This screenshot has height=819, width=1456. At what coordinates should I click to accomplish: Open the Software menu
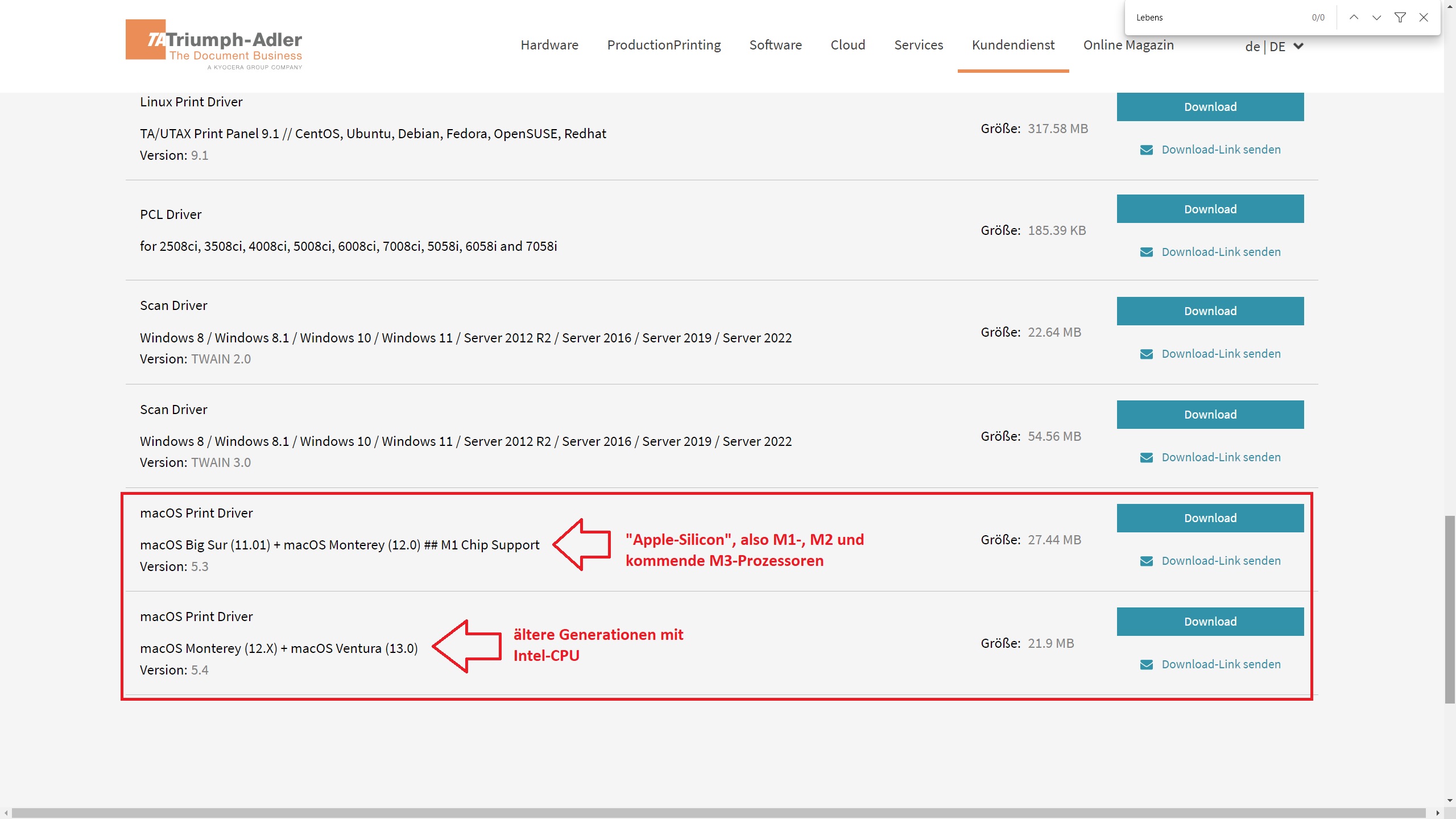tap(775, 45)
